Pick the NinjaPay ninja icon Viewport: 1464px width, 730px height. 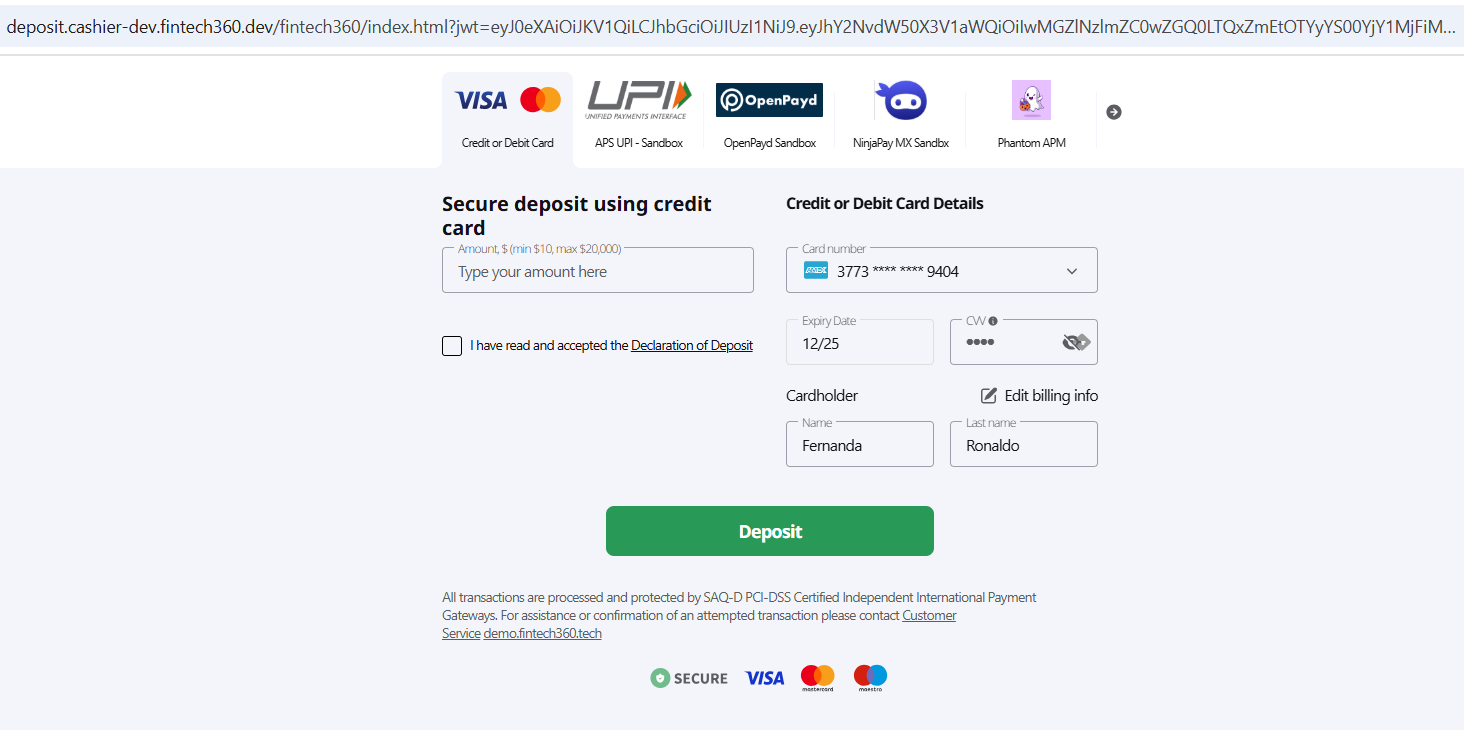900,100
